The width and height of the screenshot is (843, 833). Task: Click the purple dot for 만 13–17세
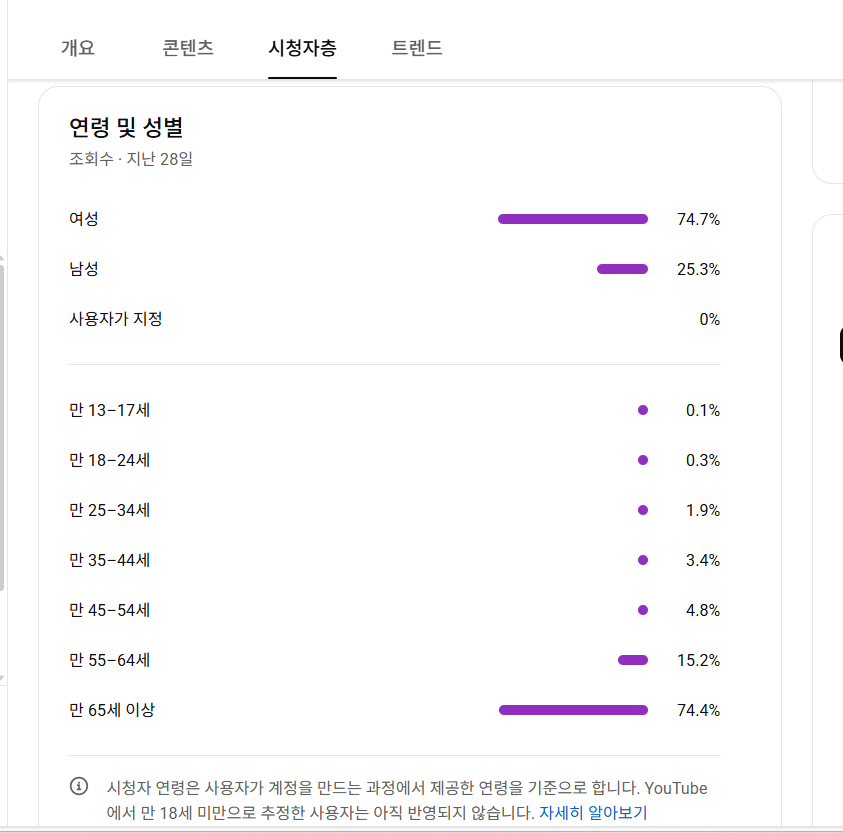tap(643, 410)
